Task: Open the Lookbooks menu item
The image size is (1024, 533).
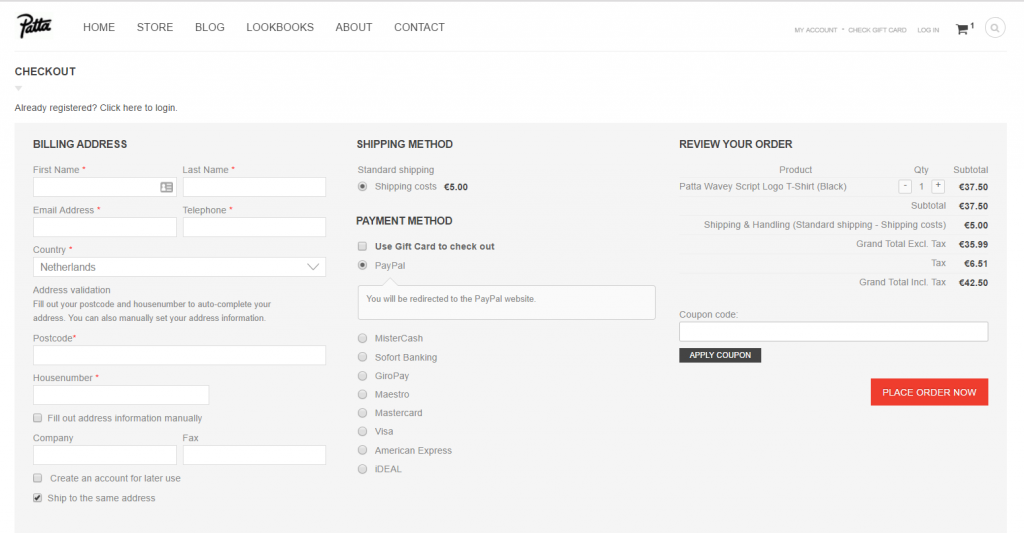Action: pos(280,27)
